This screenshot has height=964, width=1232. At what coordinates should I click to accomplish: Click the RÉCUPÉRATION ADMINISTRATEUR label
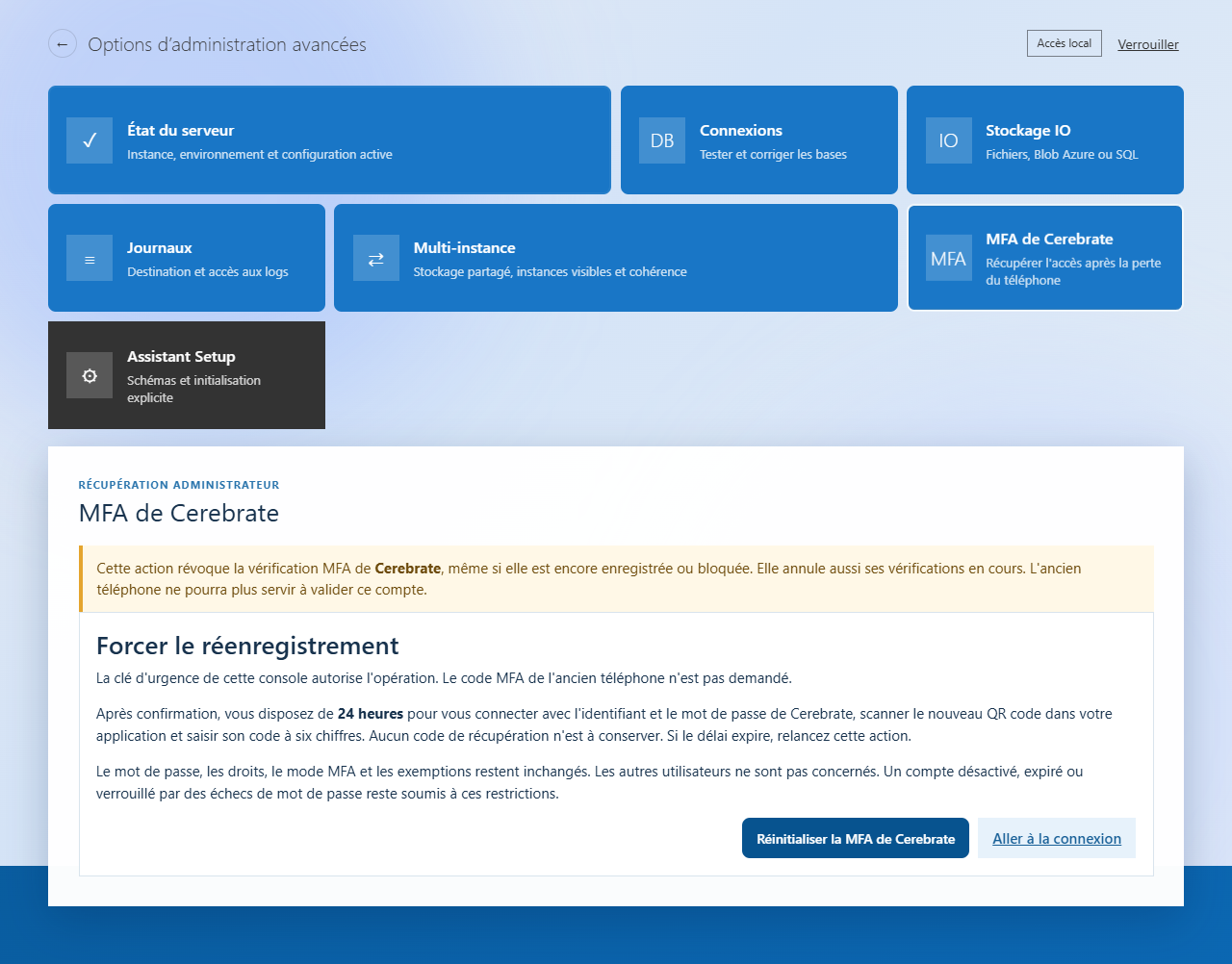[179, 485]
